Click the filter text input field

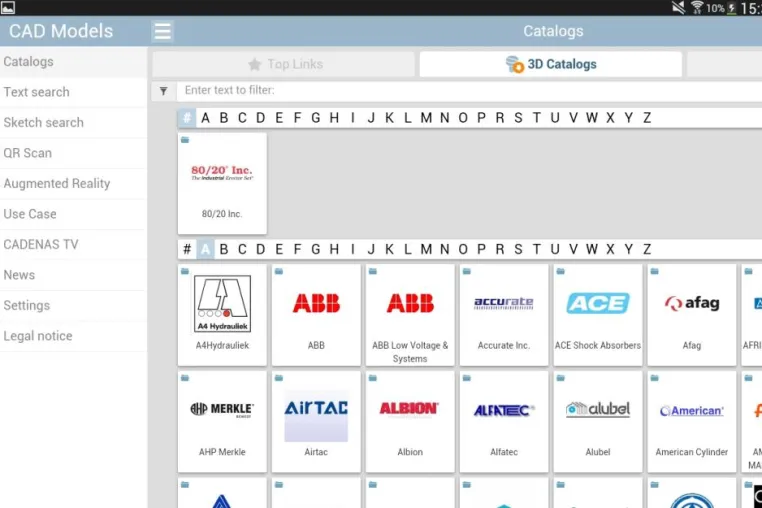[469, 91]
